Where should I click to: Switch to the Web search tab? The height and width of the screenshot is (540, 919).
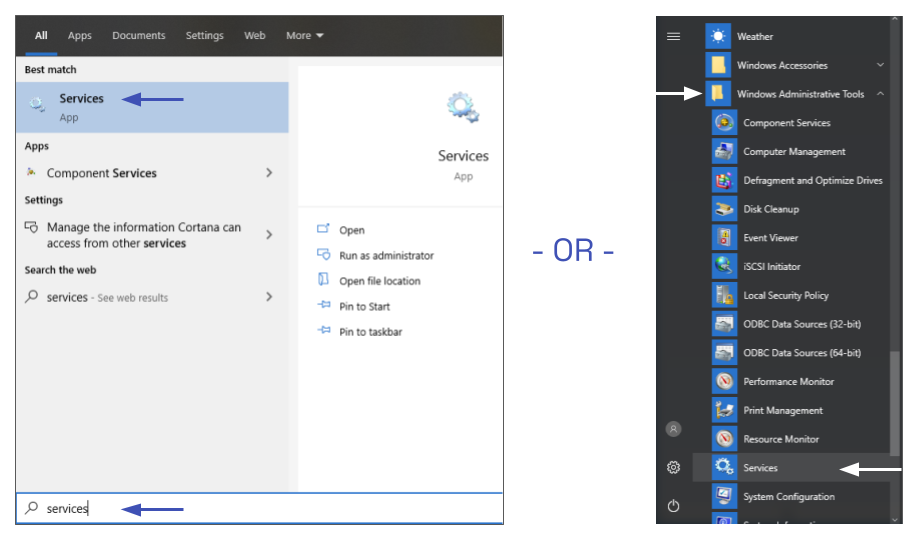tap(255, 36)
